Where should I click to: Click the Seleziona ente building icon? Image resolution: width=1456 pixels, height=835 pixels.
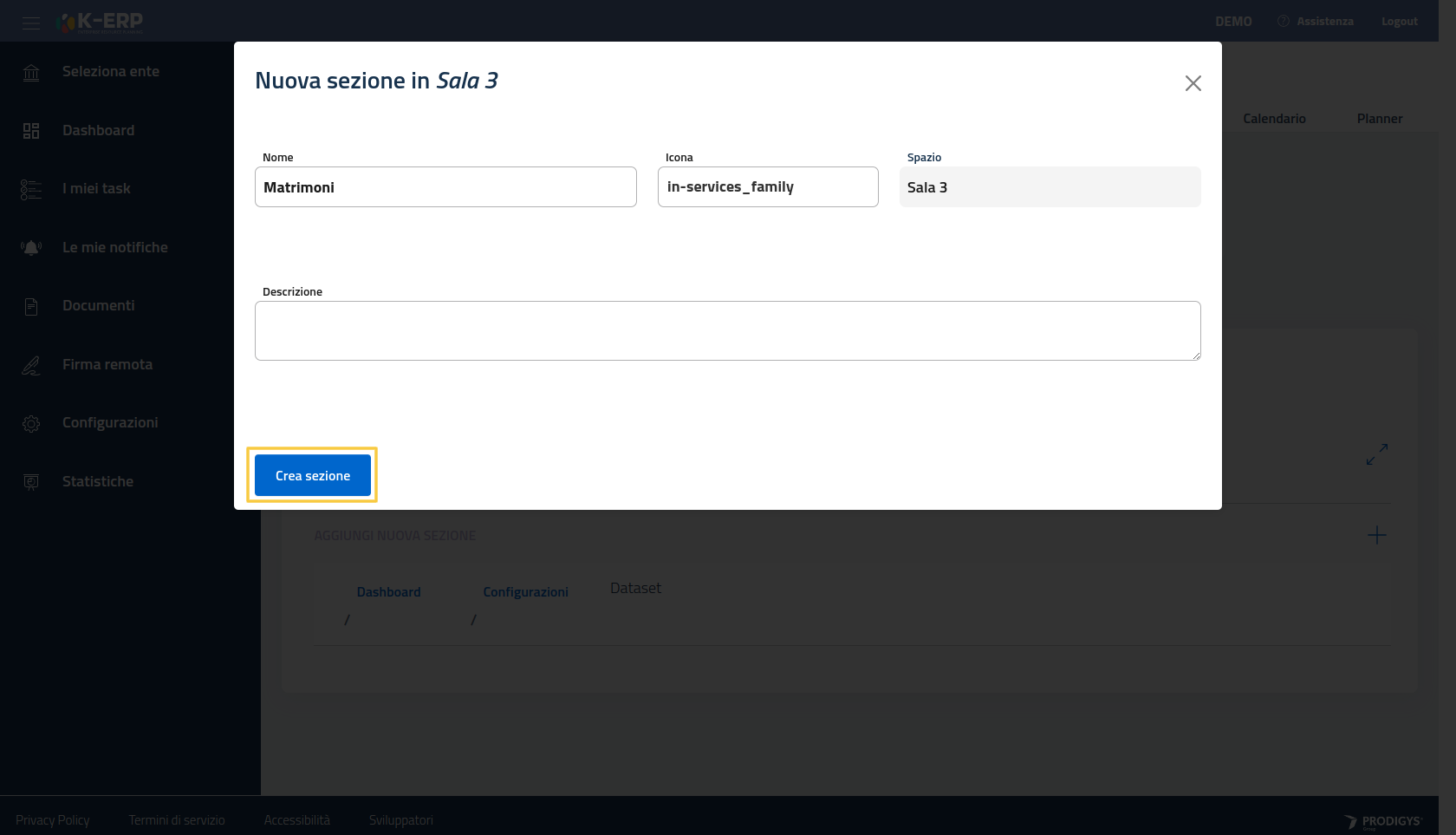click(x=31, y=73)
